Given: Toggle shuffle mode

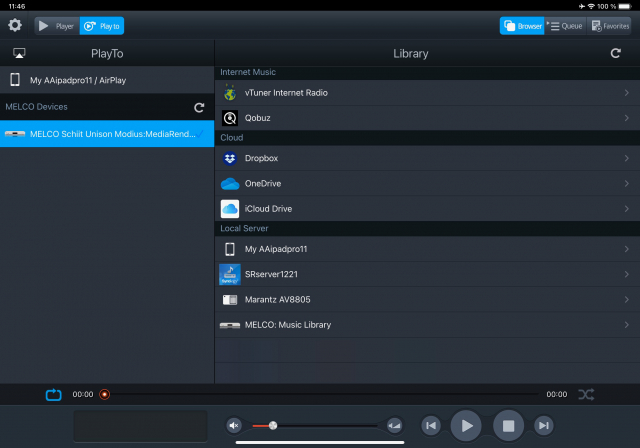Looking at the screenshot, I should [x=586, y=395].
